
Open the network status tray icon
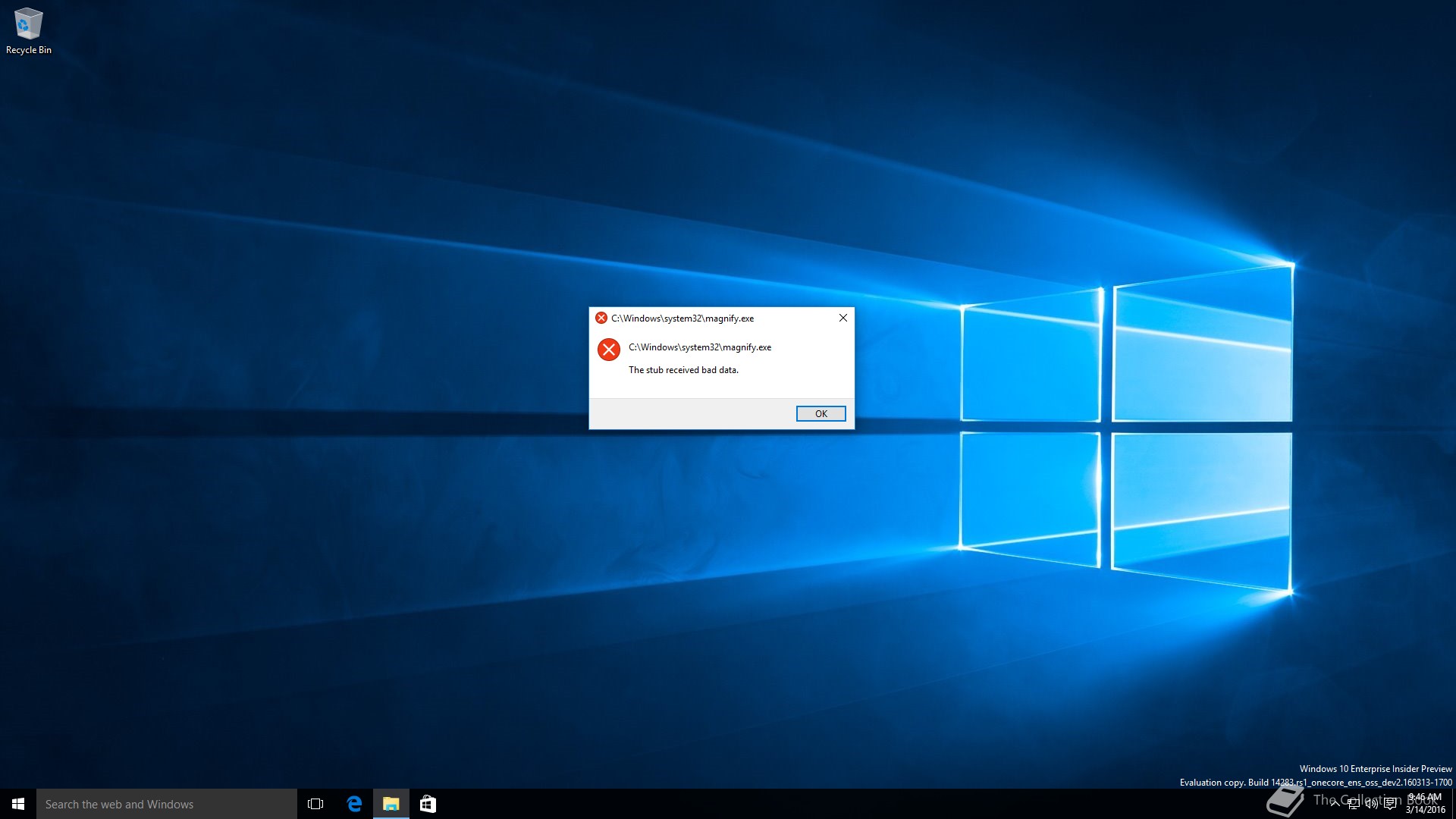point(1354,804)
